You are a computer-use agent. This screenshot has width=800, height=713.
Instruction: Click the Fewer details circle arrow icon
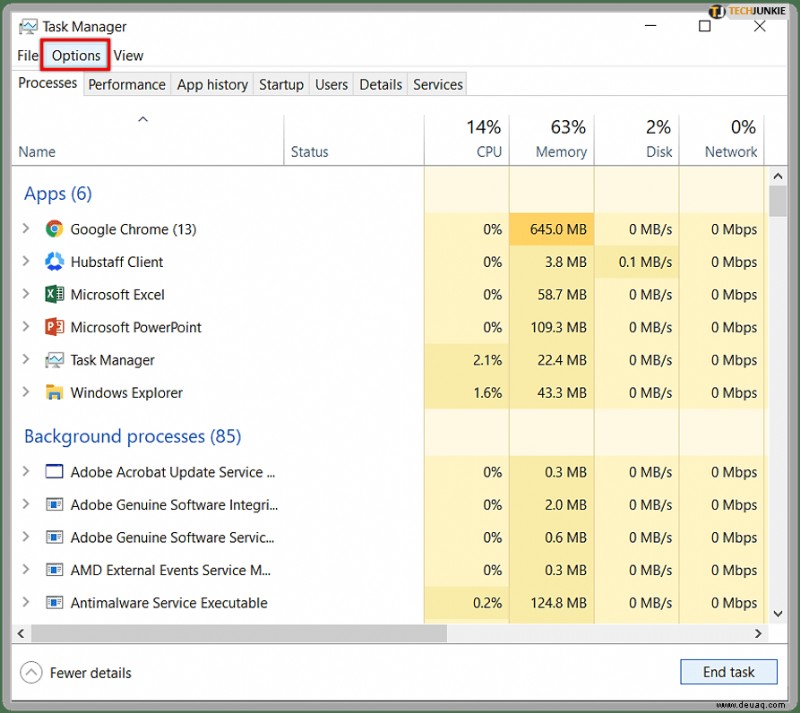click(31, 673)
